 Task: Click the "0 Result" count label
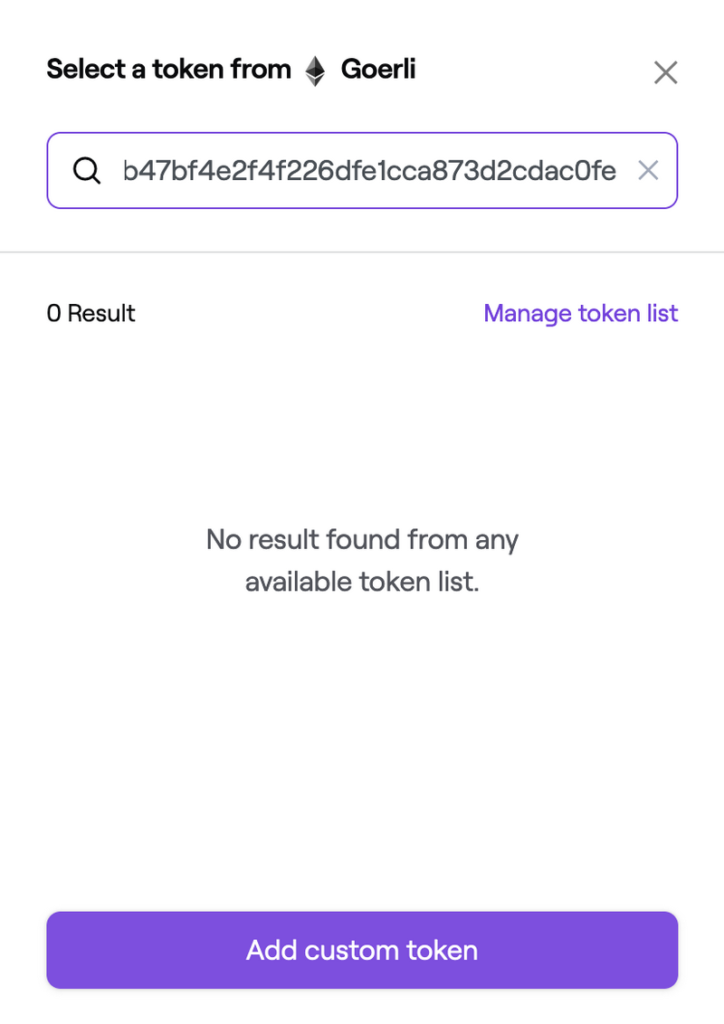point(91,313)
